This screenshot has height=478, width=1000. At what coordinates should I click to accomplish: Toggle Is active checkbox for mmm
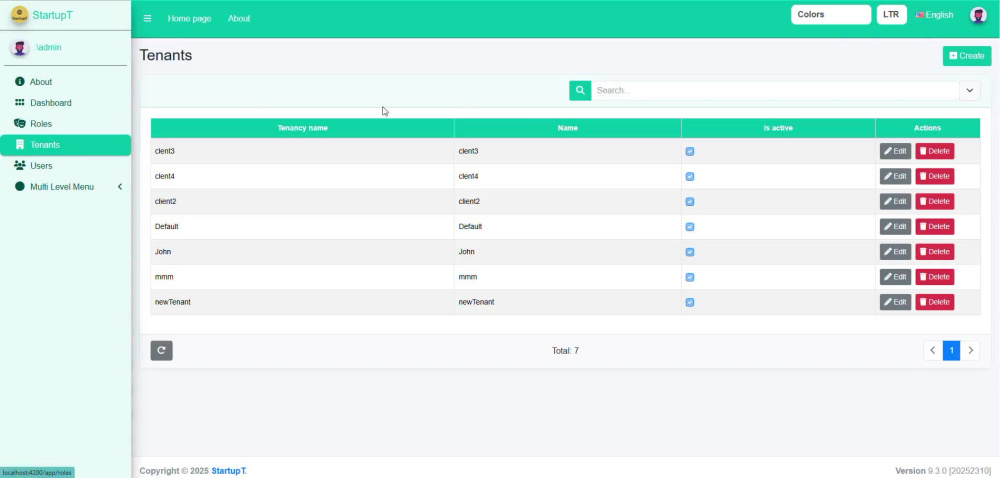pos(689,277)
